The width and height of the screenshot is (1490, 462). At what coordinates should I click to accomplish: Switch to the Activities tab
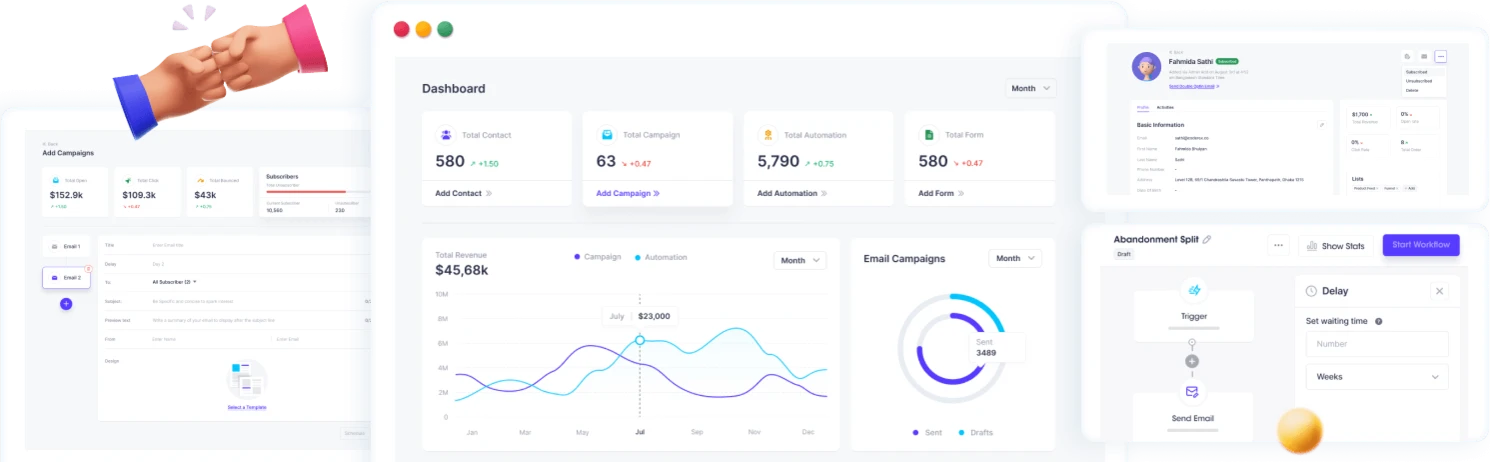pyautogui.click(x=1165, y=107)
